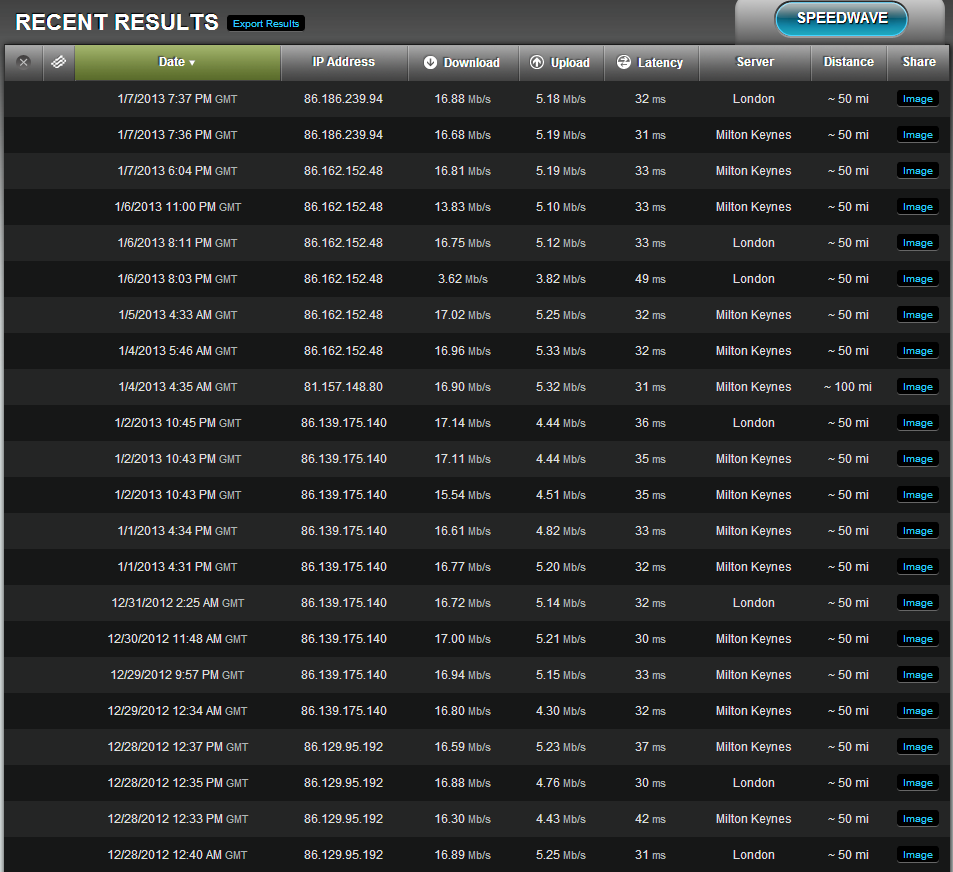Select the 1/2/2013 10:45 PM London row
This screenshot has height=872, width=953.
476,423
